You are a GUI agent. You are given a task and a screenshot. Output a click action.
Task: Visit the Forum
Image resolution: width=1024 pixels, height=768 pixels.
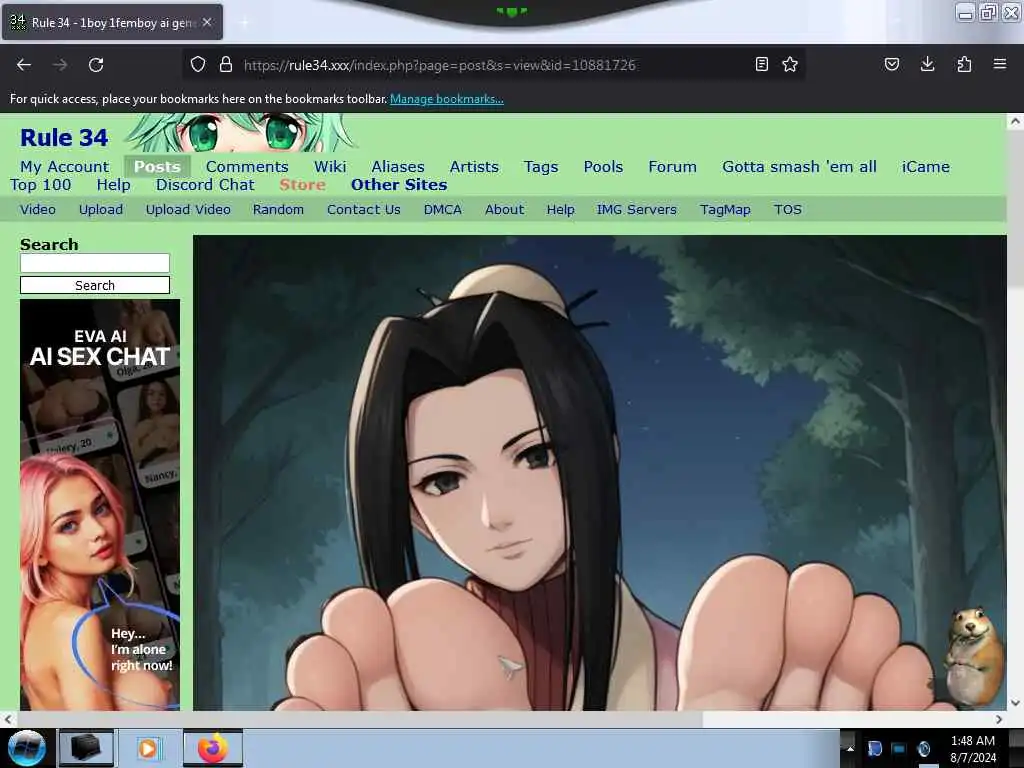tap(673, 167)
